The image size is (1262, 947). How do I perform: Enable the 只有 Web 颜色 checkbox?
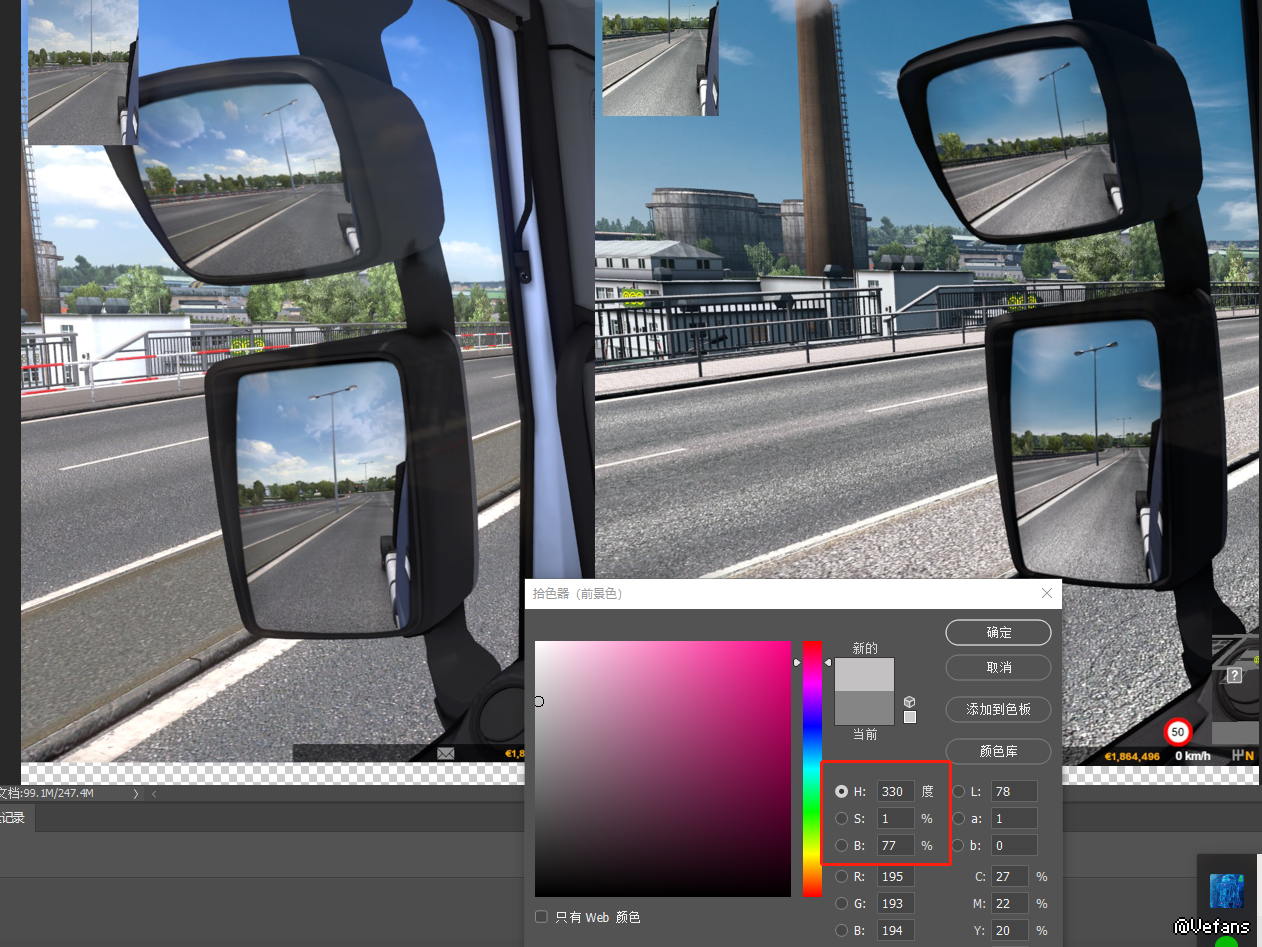(541, 916)
